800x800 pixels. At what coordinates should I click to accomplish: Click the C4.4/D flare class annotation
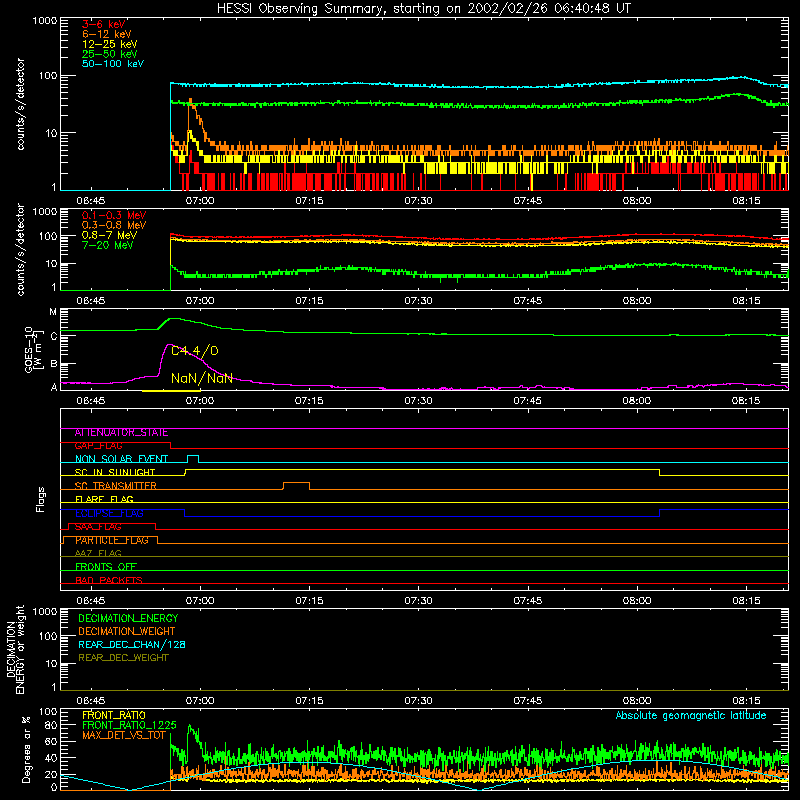click(x=194, y=351)
